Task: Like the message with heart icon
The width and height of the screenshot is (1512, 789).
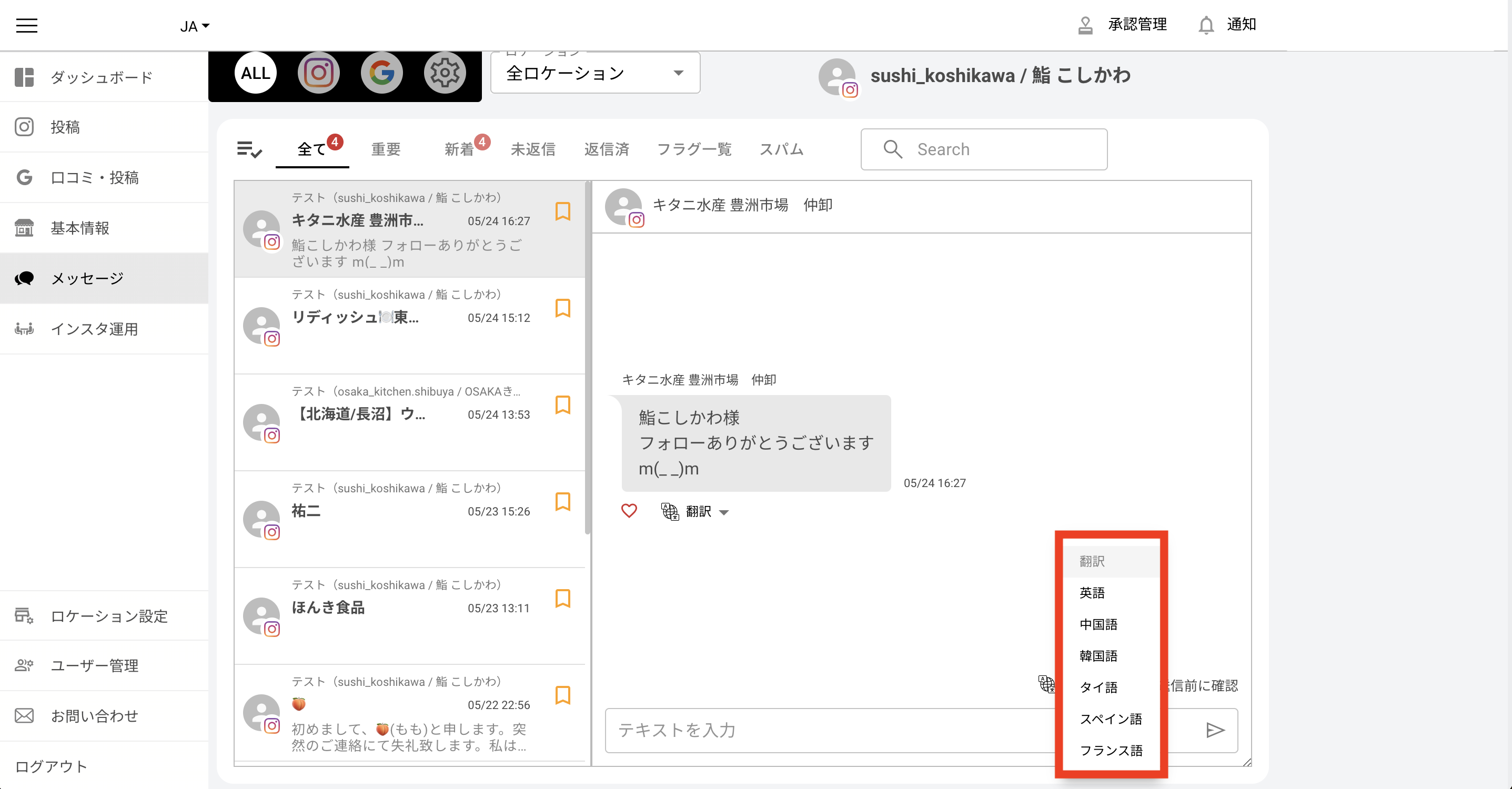Action: (x=629, y=511)
